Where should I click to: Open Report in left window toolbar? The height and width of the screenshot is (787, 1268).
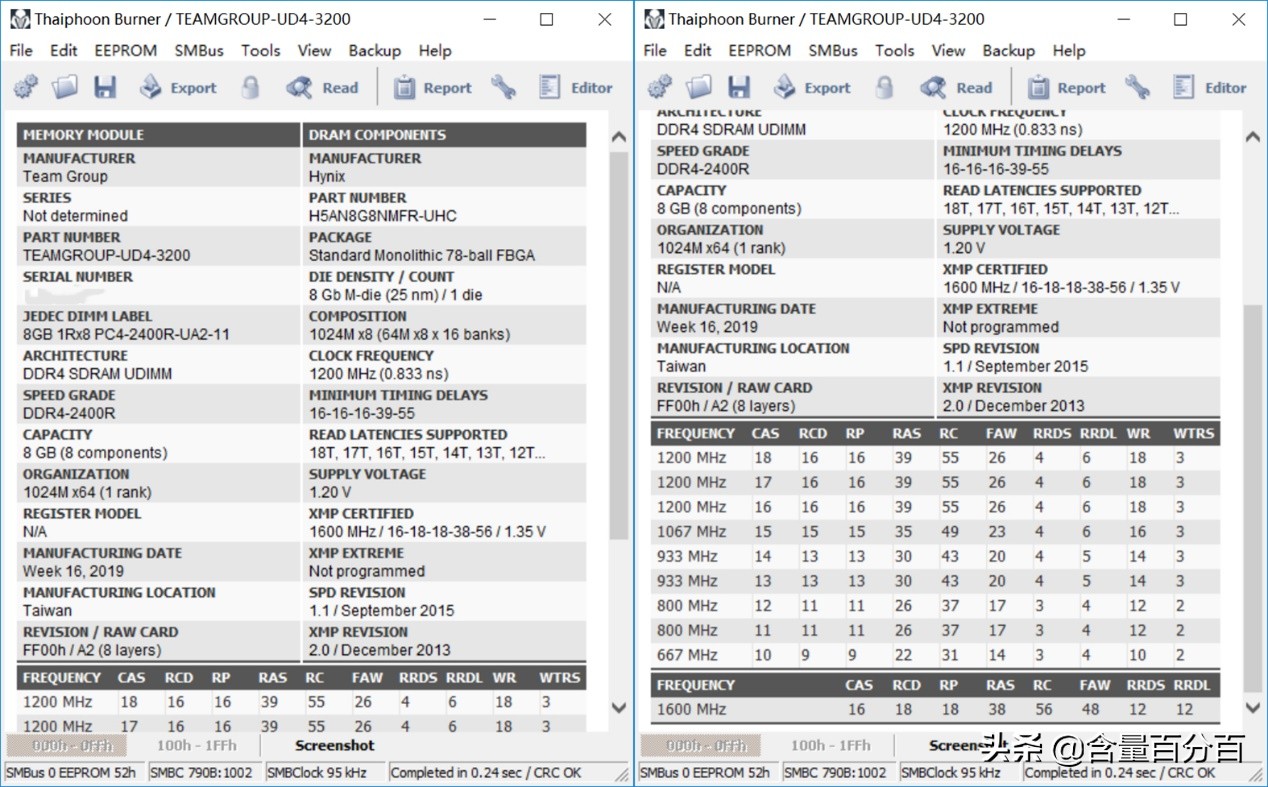coord(432,88)
